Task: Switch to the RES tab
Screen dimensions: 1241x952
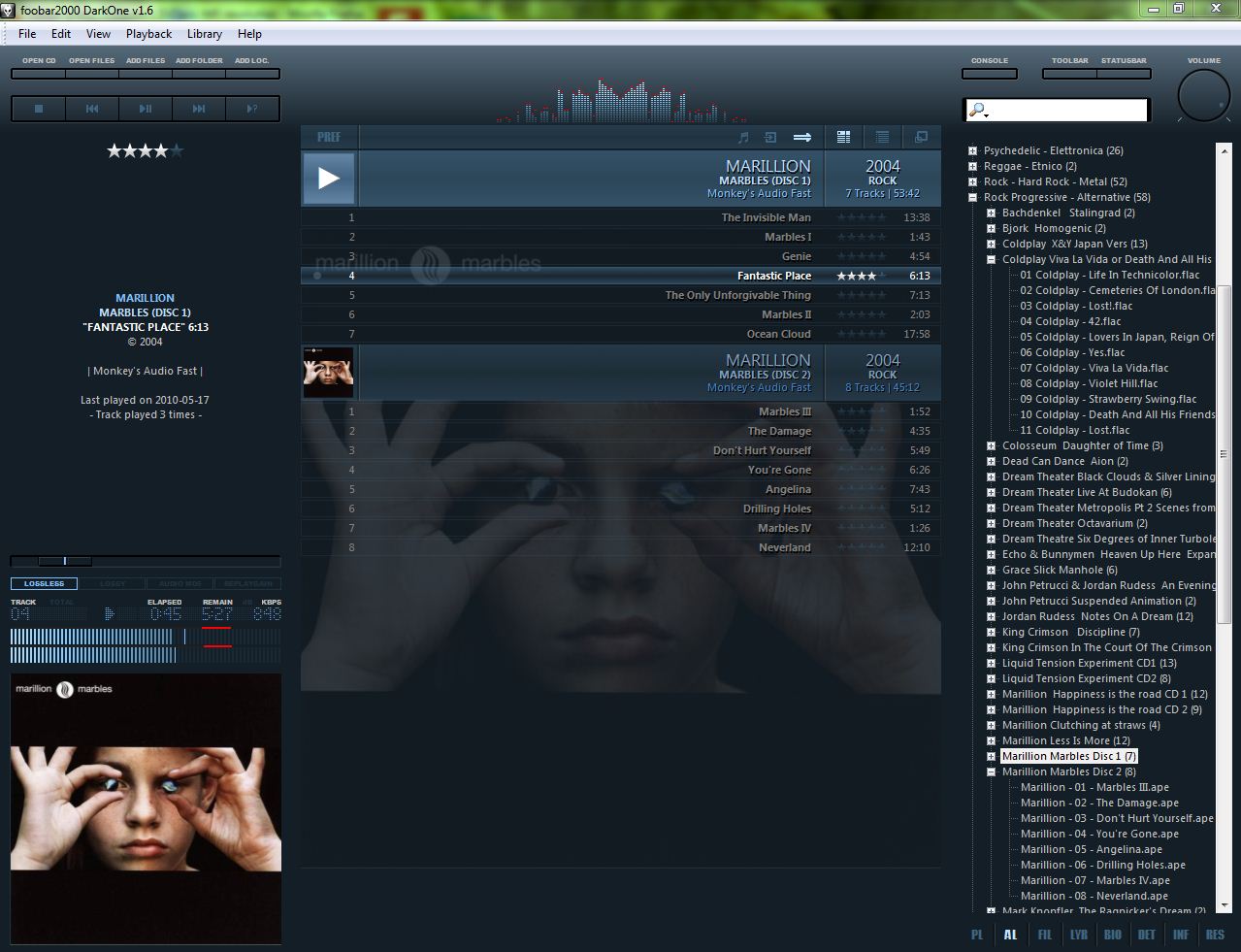Action: pyautogui.click(x=1215, y=935)
